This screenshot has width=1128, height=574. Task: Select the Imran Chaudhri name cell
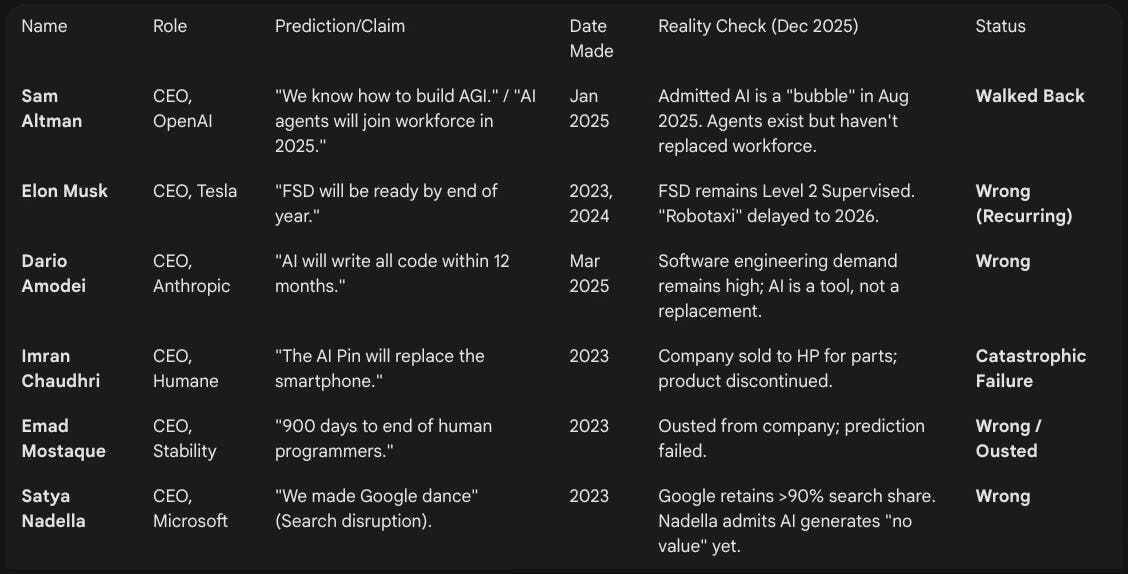tap(60, 368)
